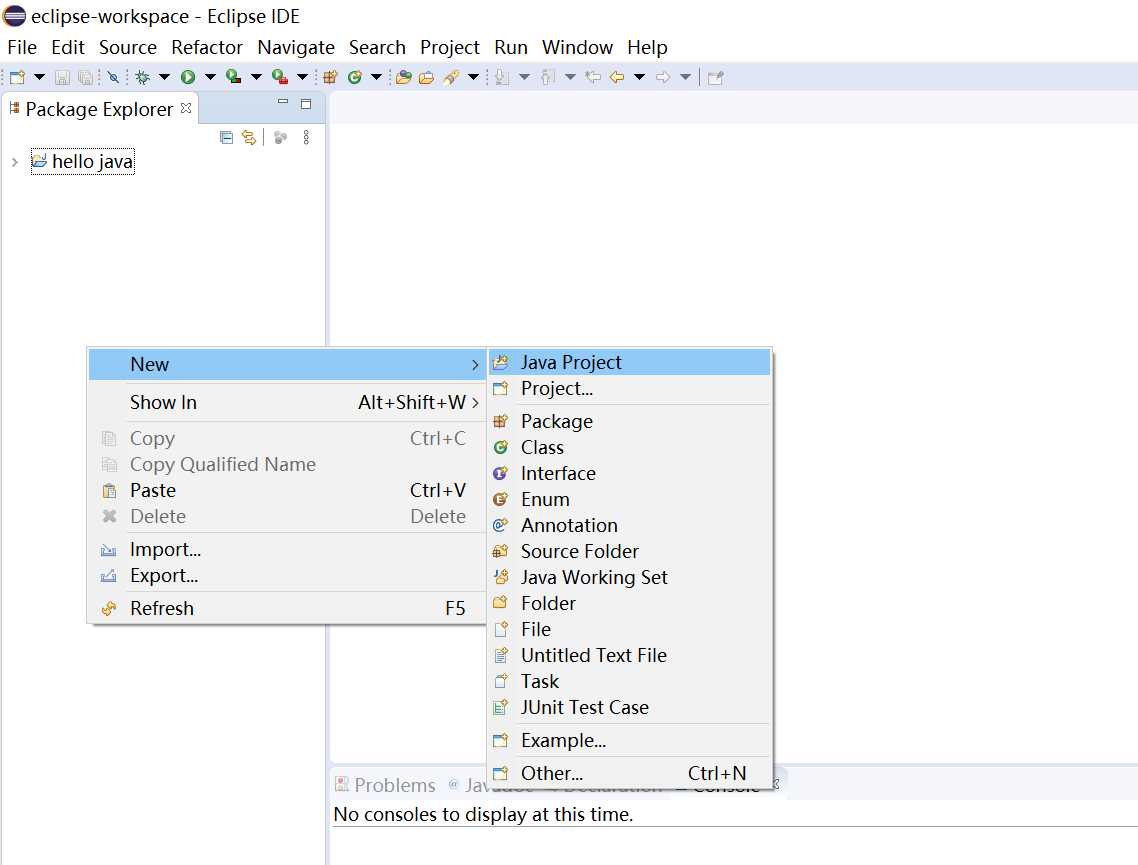Click the Forward navigation arrow icon

point(663,77)
